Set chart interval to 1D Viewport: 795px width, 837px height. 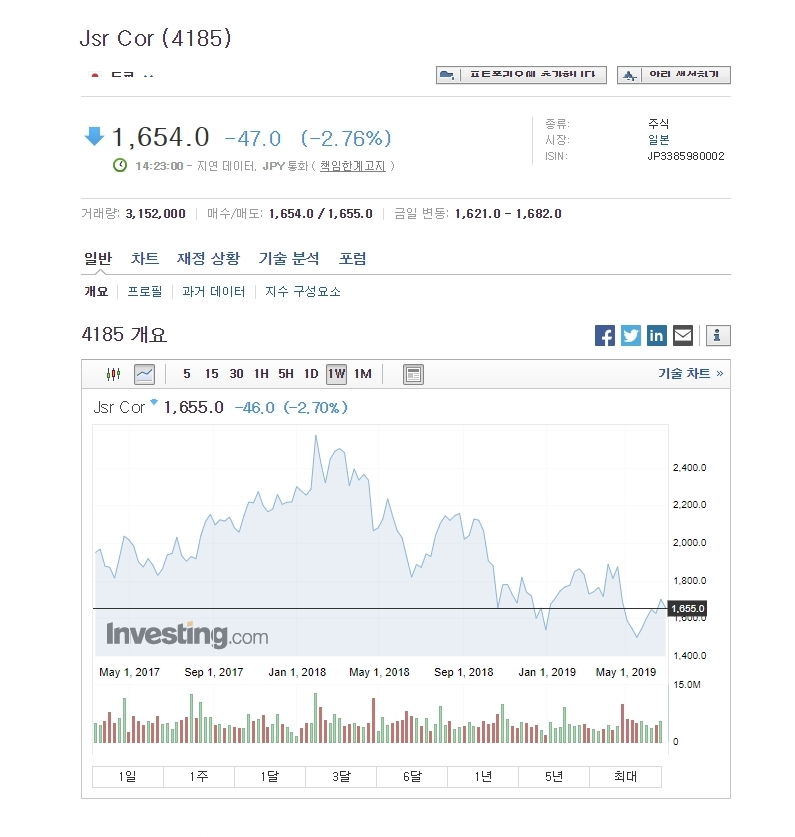[311, 374]
